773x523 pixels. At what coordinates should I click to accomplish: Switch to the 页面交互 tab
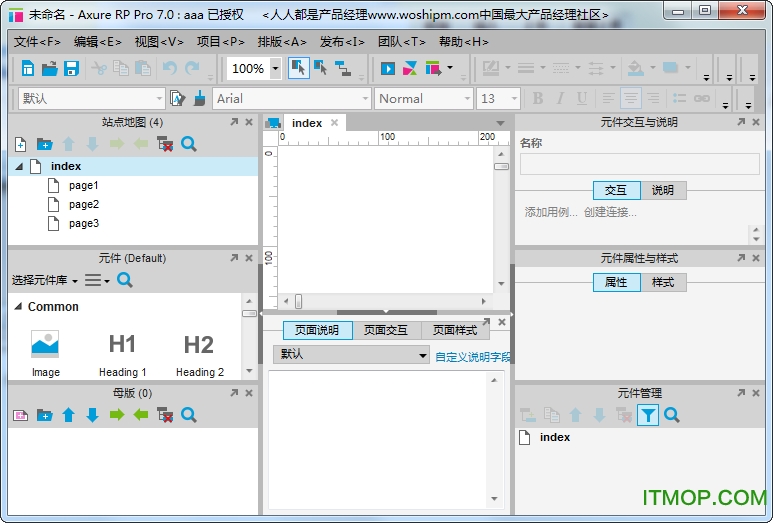[x=386, y=330]
